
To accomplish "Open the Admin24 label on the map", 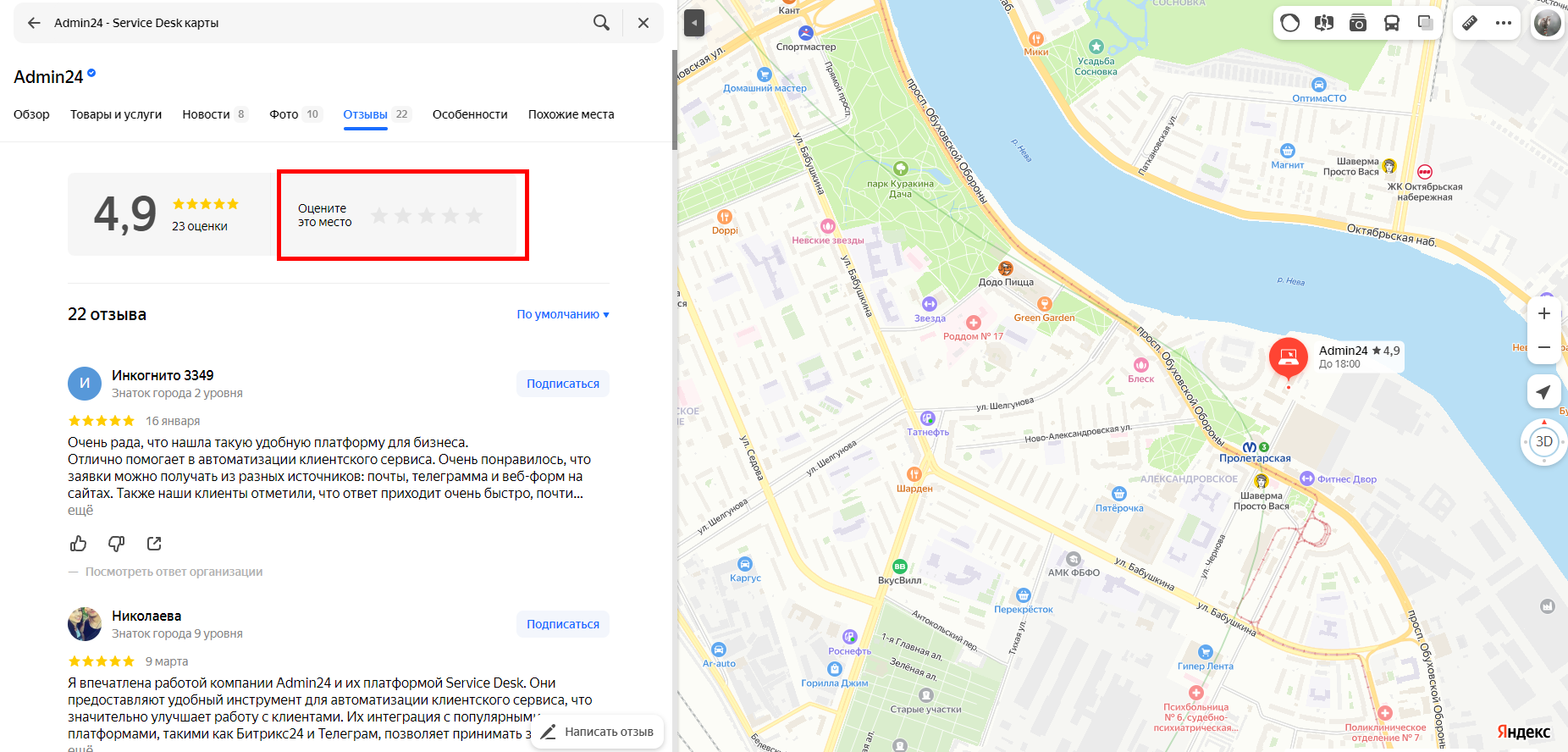I will pyautogui.click(x=1359, y=357).
